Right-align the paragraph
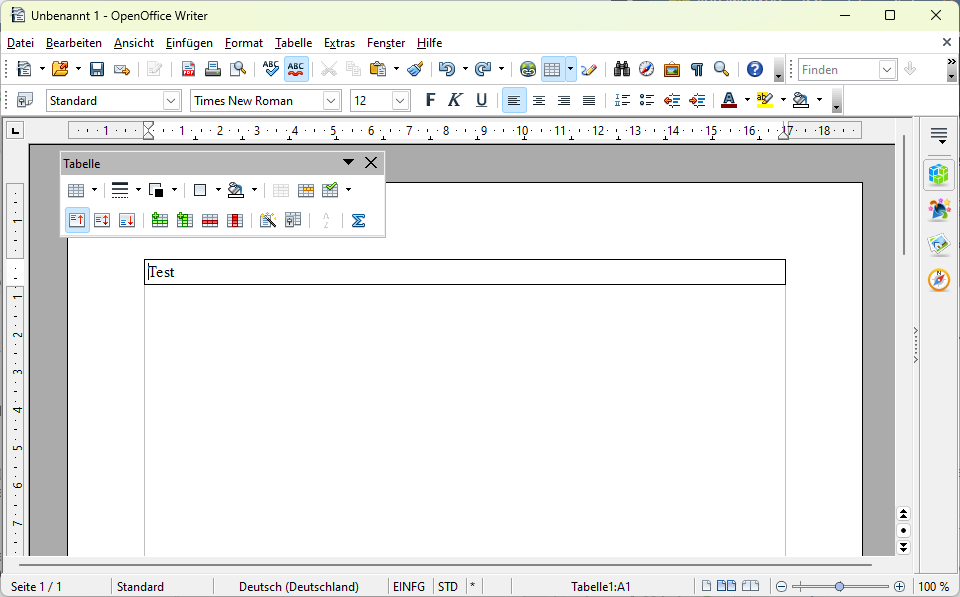 click(564, 100)
